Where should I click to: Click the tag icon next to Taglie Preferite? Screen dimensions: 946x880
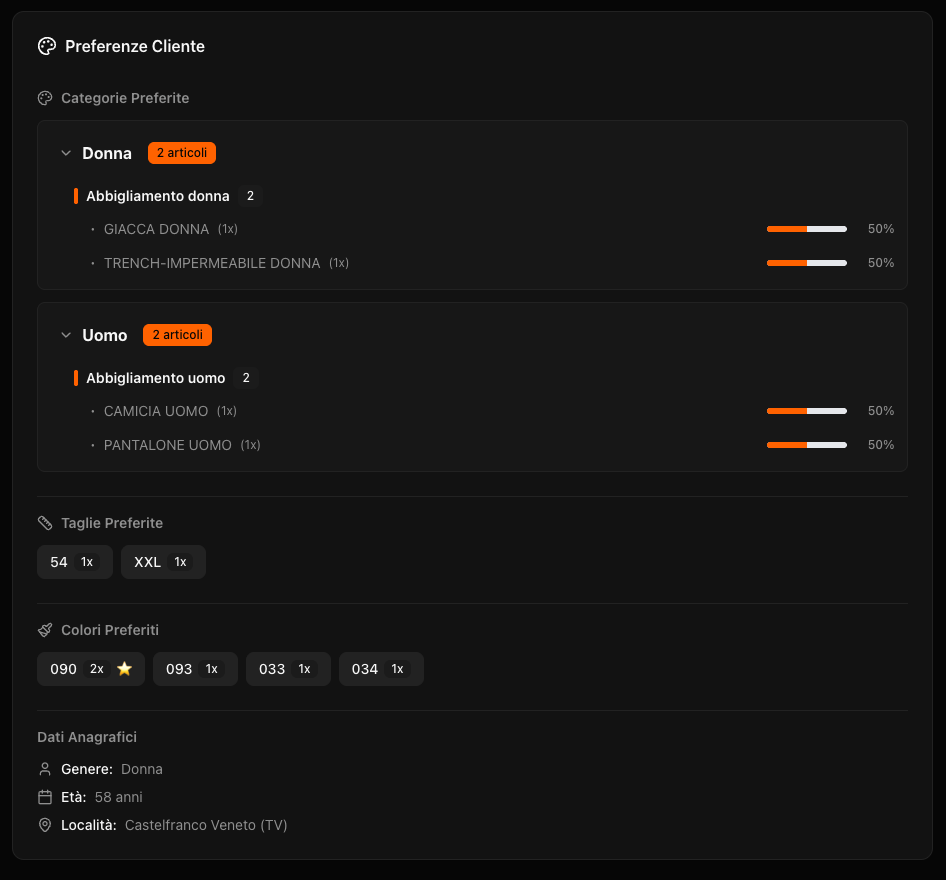(44, 523)
